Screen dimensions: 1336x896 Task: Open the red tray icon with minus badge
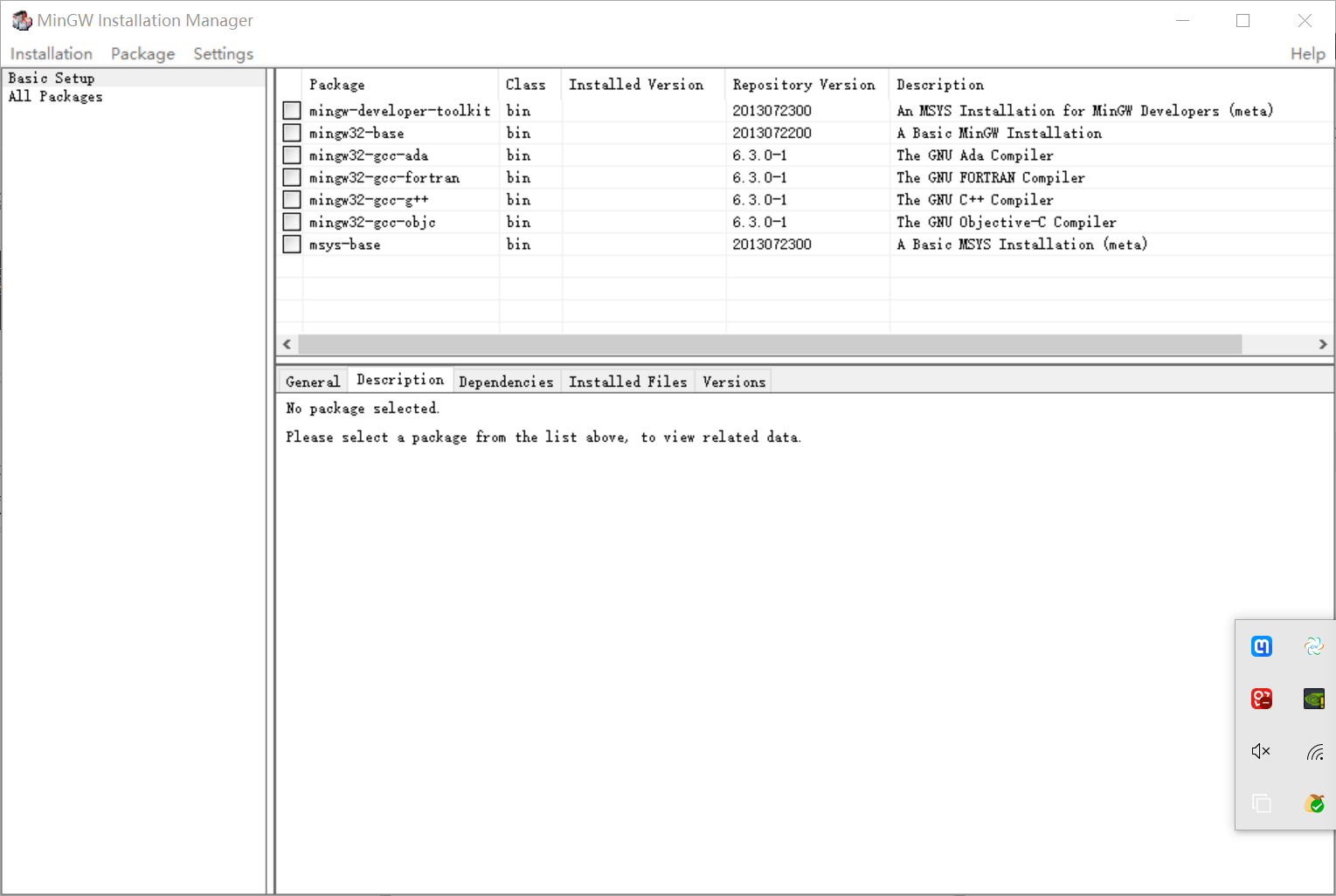1261,699
